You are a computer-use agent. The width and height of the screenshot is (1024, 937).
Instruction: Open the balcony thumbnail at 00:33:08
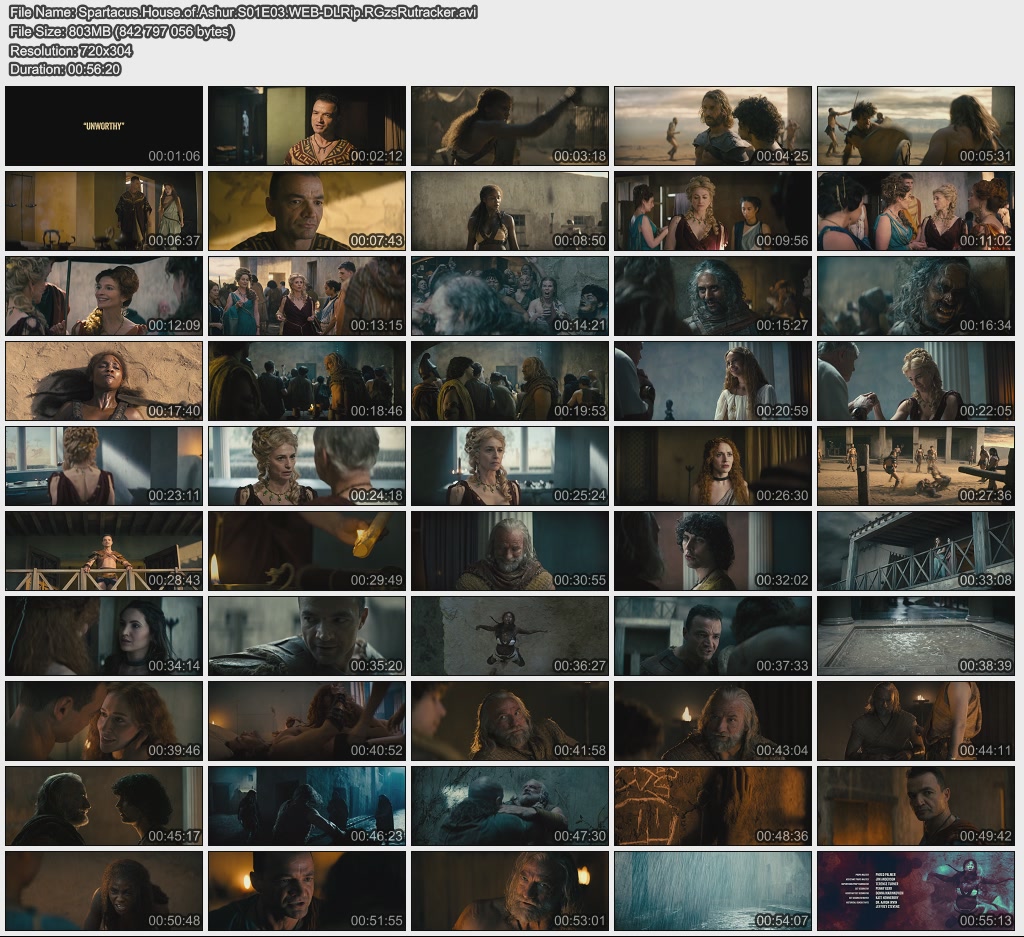point(916,551)
